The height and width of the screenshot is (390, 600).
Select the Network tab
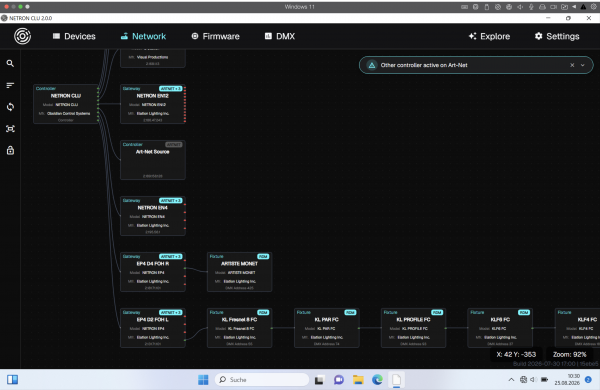click(143, 36)
